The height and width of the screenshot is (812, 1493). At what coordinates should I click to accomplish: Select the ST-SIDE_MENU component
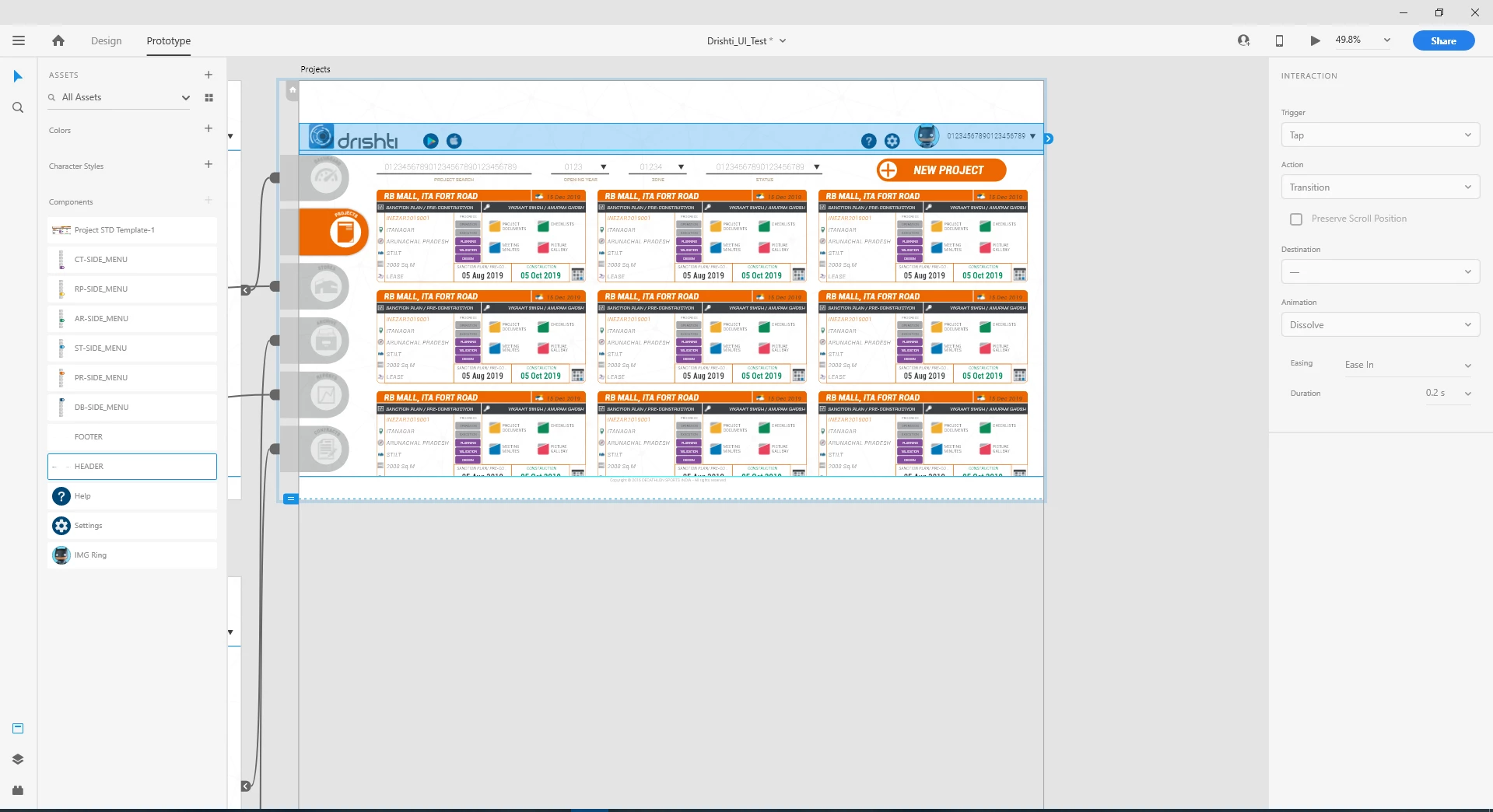click(x=132, y=348)
